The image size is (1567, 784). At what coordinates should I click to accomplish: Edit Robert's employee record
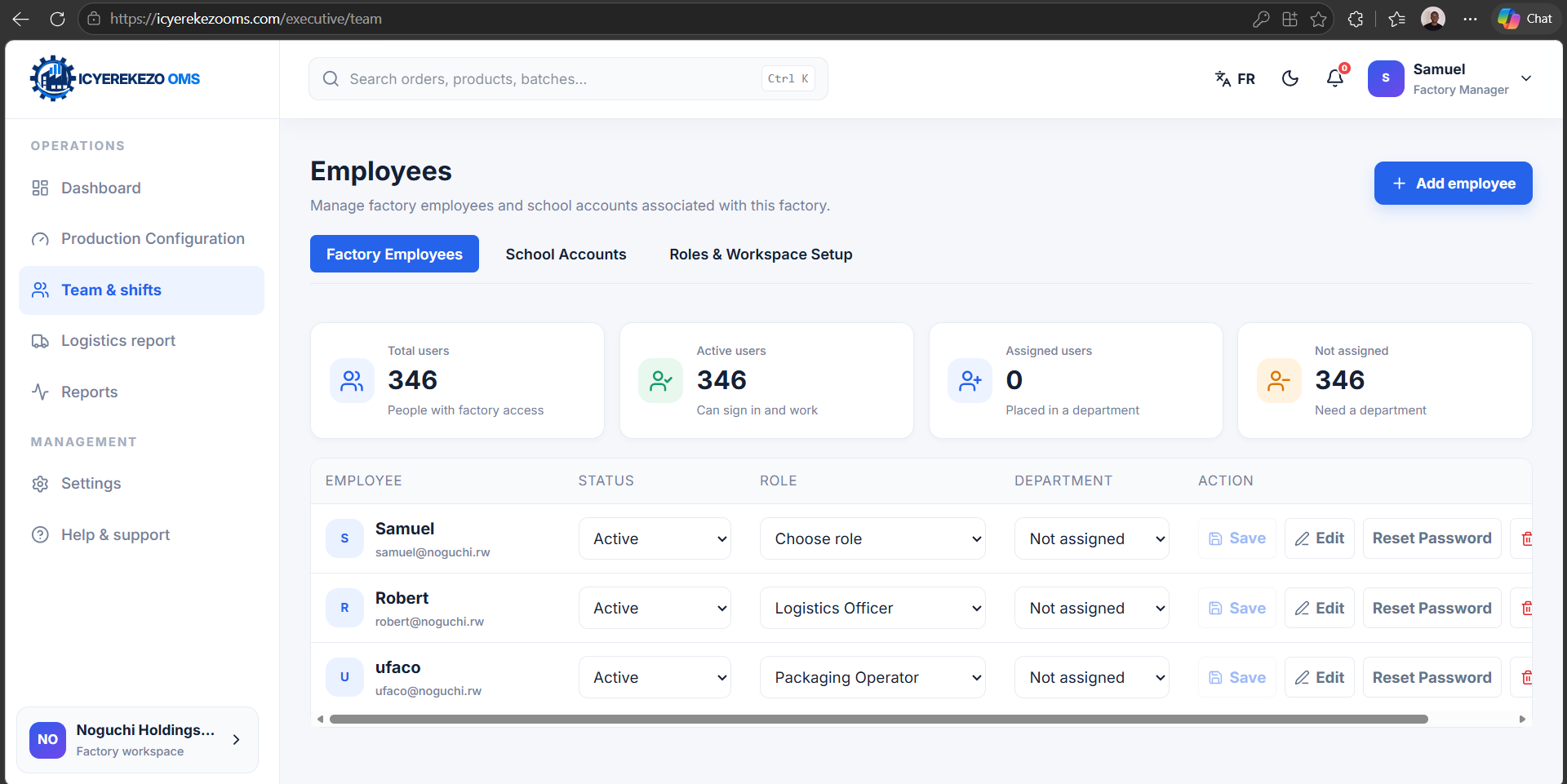click(1320, 608)
